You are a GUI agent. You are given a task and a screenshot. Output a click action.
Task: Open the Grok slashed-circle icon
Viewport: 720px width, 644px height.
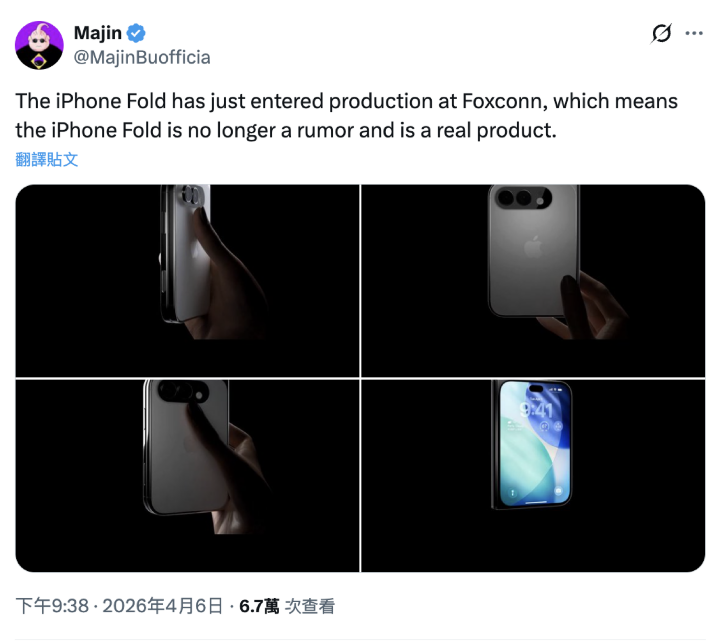coord(661,33)
